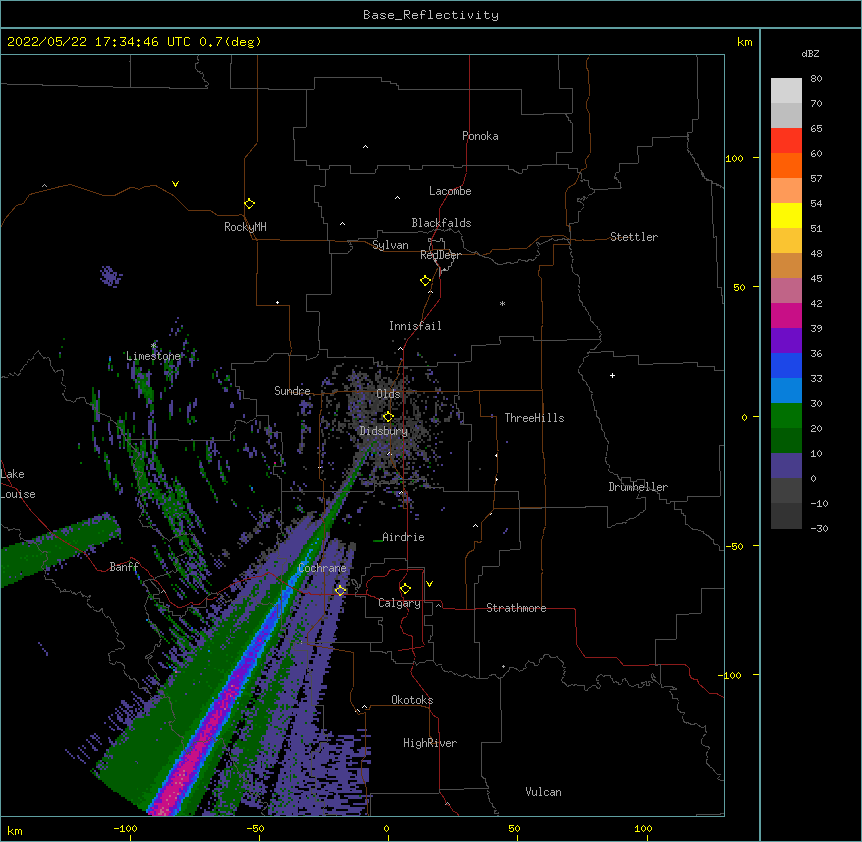Click the Cochrane town label
This screenshot has height=842, width=862.
tap(322, 568)
